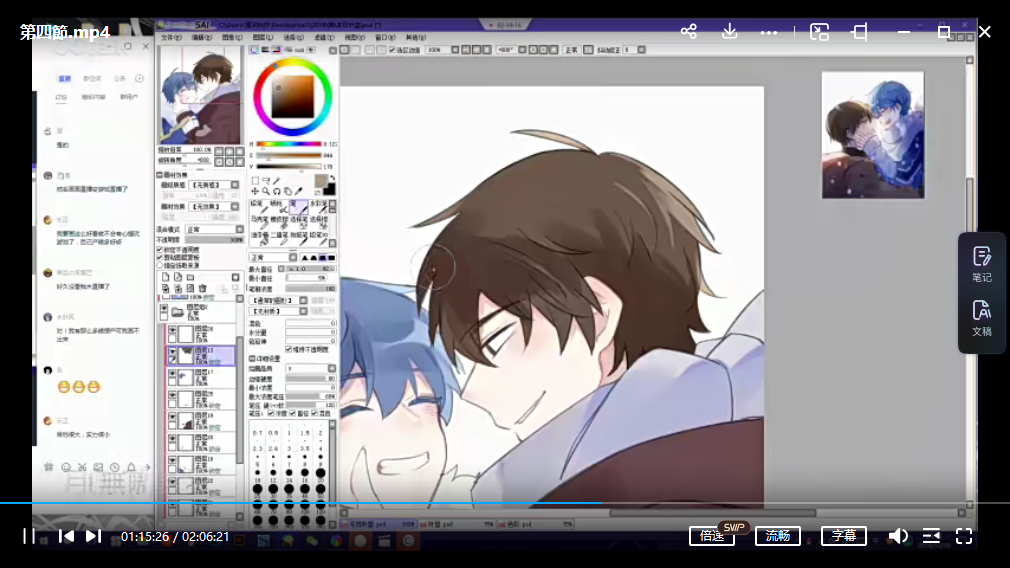The height and width of the screenshot is (568, 1010).
Task: Select the 铅笔 pencil brush
Action: point(259,207)
